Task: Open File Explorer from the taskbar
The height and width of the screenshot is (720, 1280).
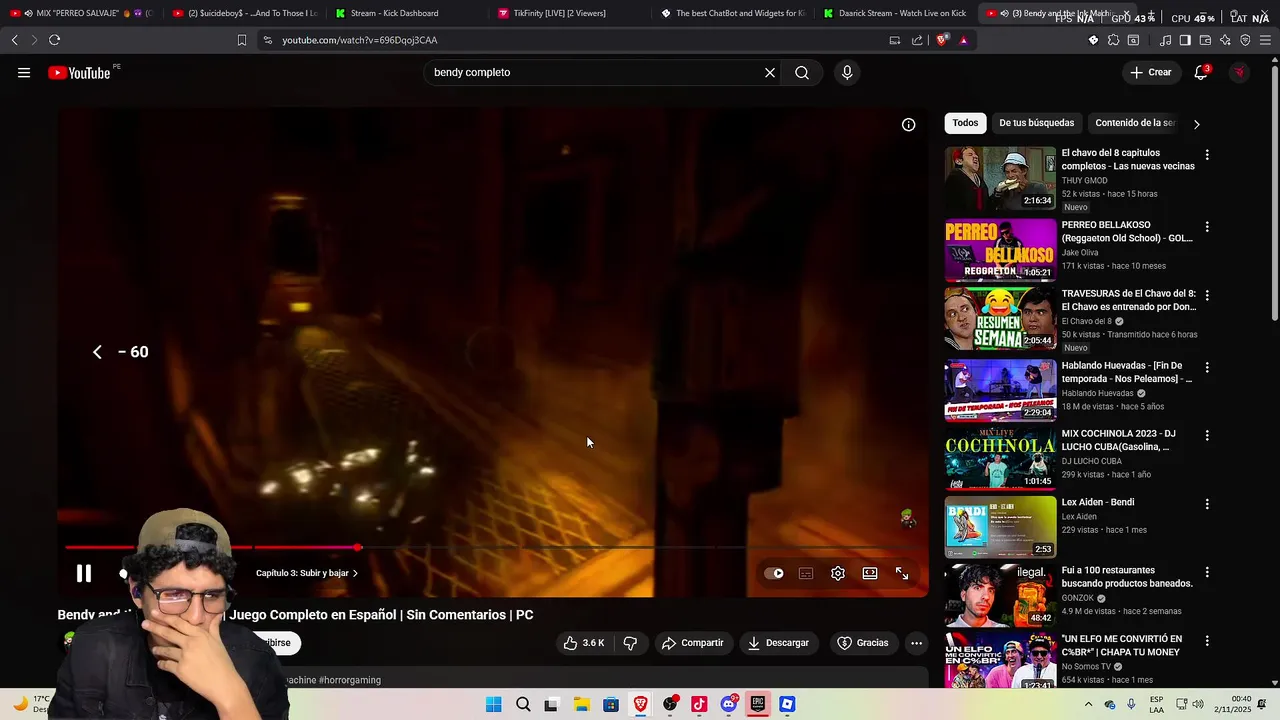Action: click(x=581, y=704)
